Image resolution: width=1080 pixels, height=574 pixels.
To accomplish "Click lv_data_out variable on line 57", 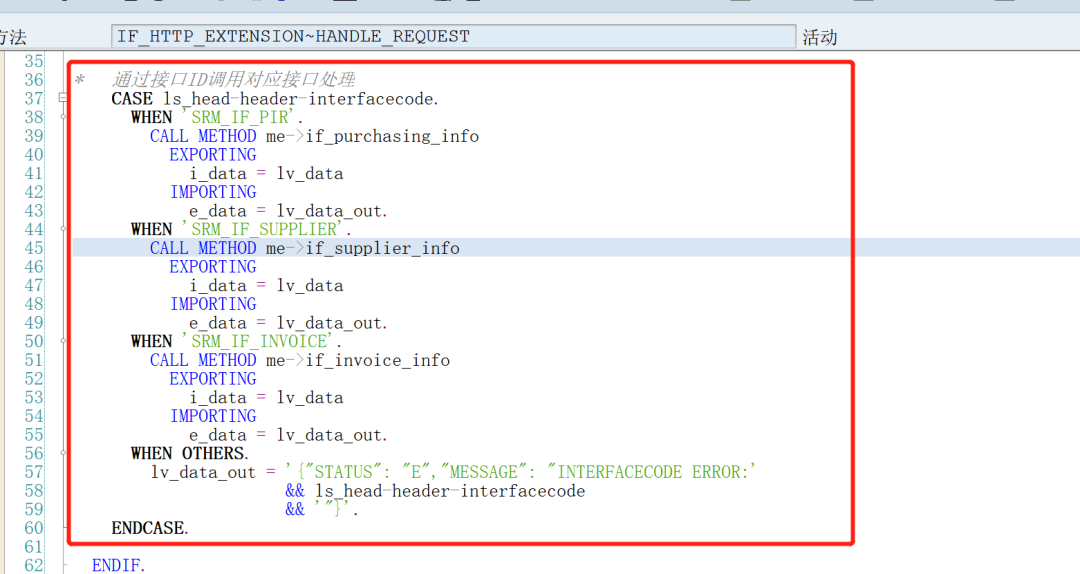I will click(203, 473).
